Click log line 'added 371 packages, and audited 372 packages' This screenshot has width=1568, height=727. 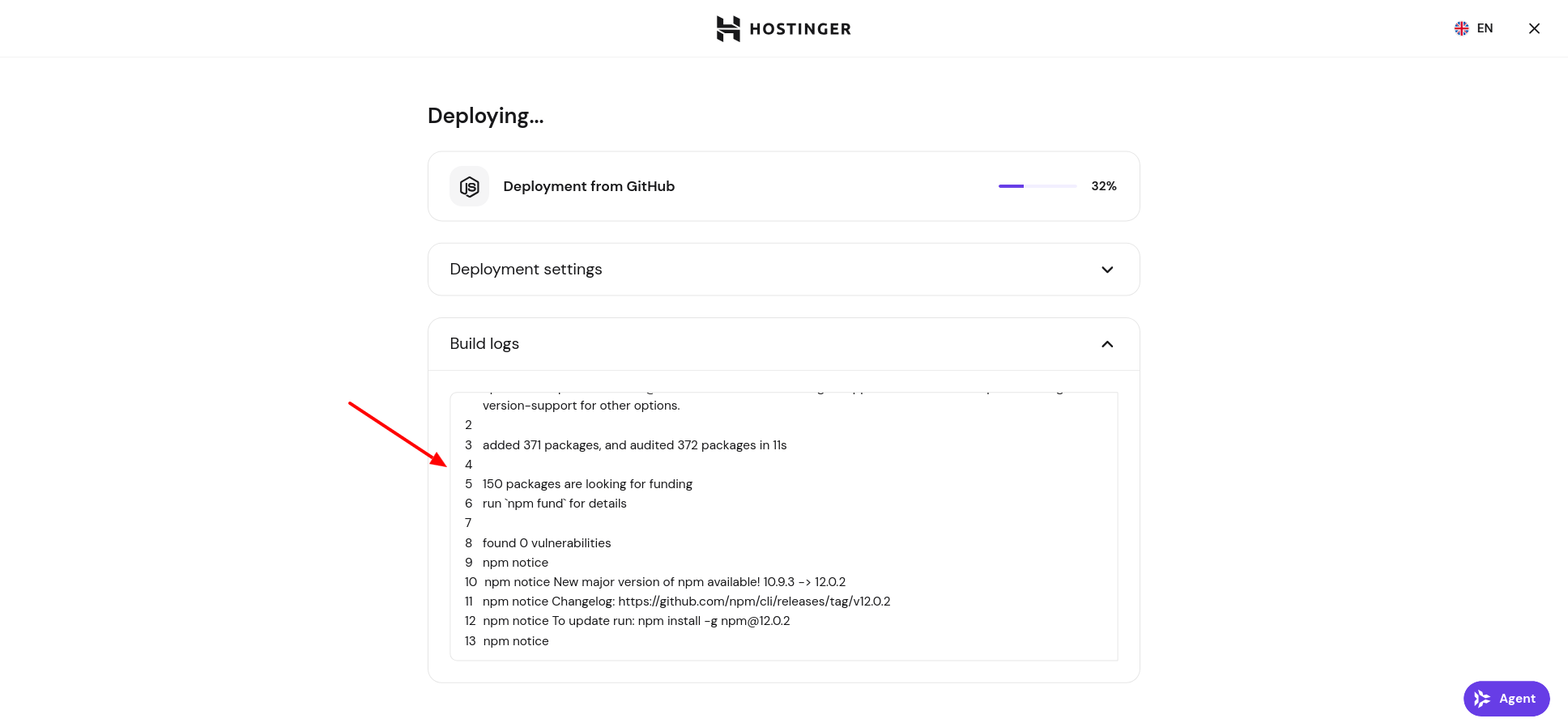(634, 445)
